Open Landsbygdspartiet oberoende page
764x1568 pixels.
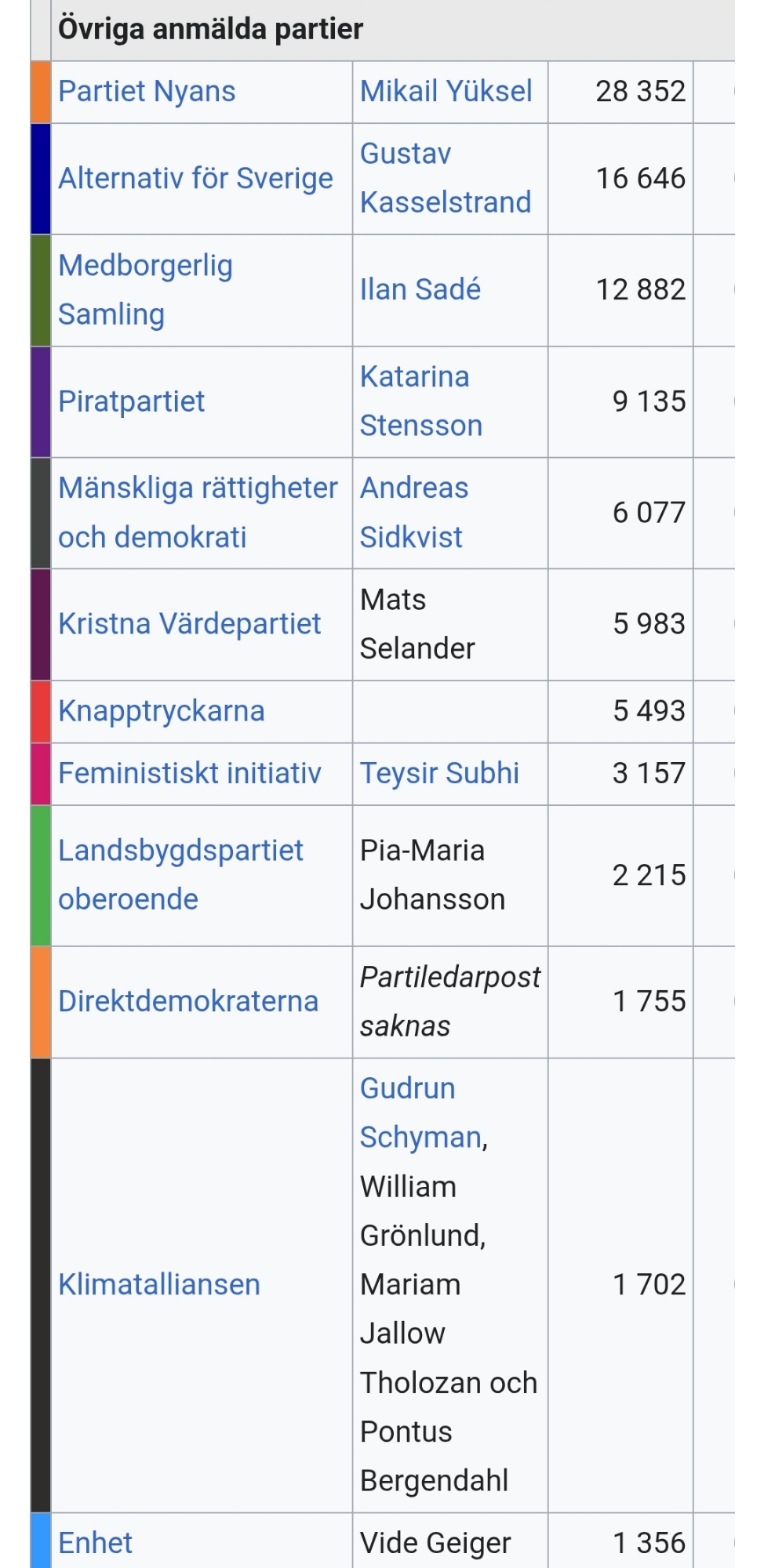180,875
